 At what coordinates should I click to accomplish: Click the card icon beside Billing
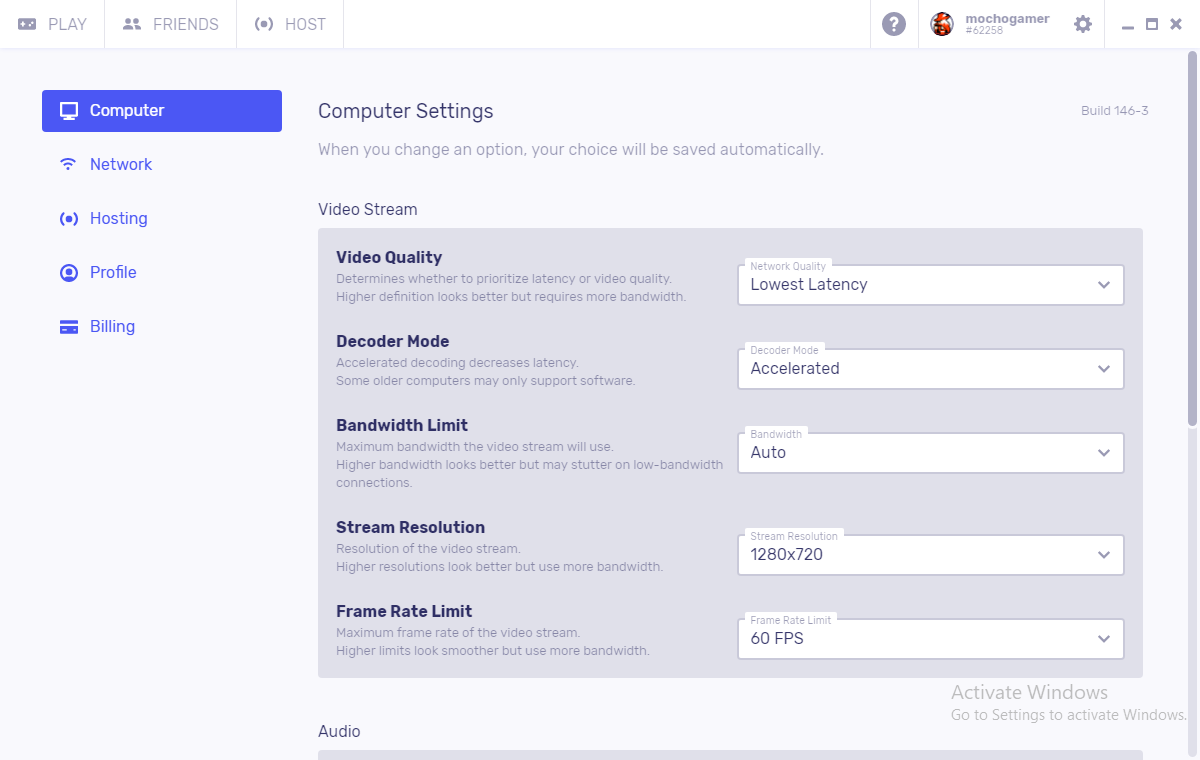point(69,327)
